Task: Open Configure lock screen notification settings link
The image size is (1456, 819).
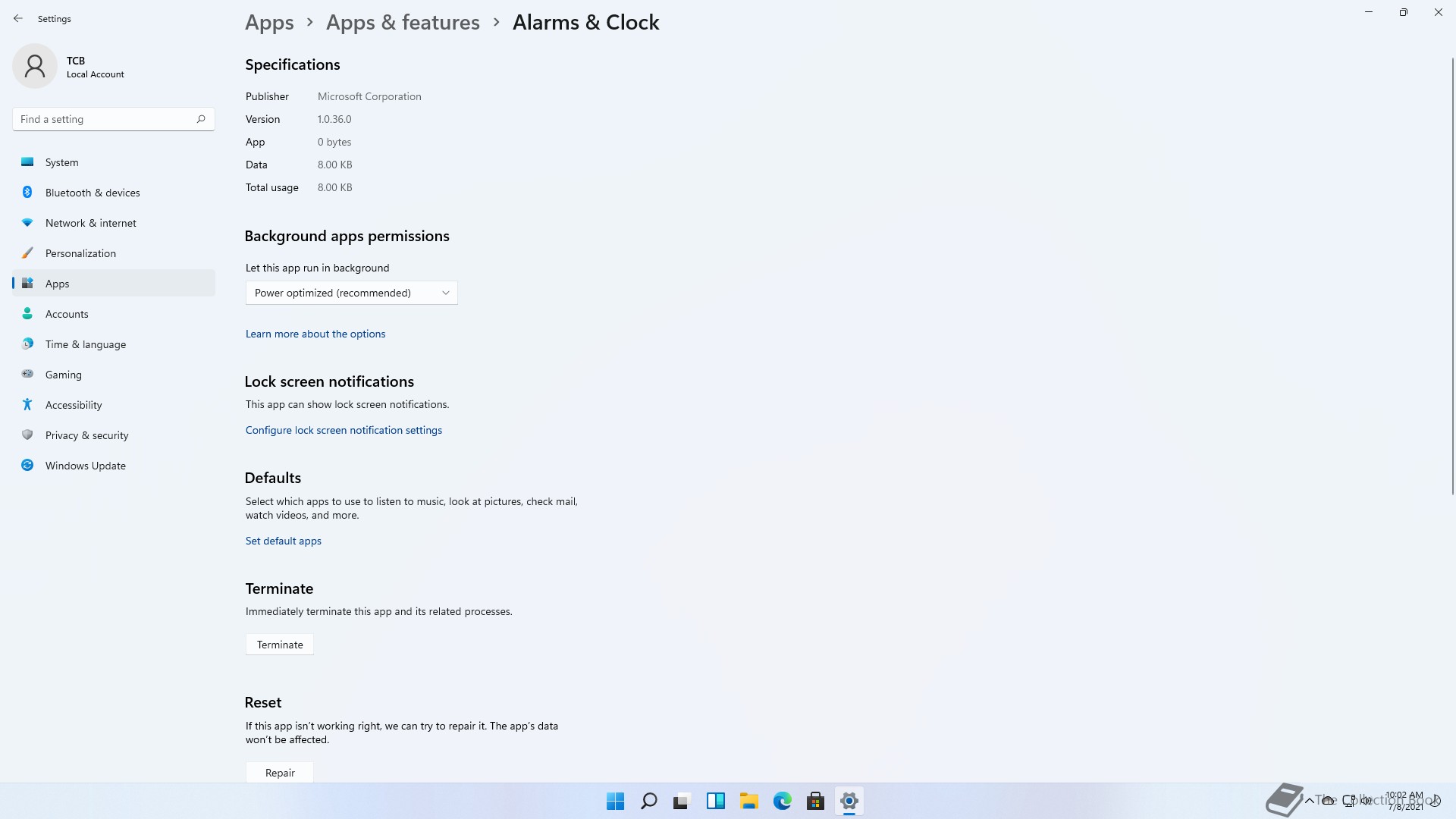Action: [344, 430]
